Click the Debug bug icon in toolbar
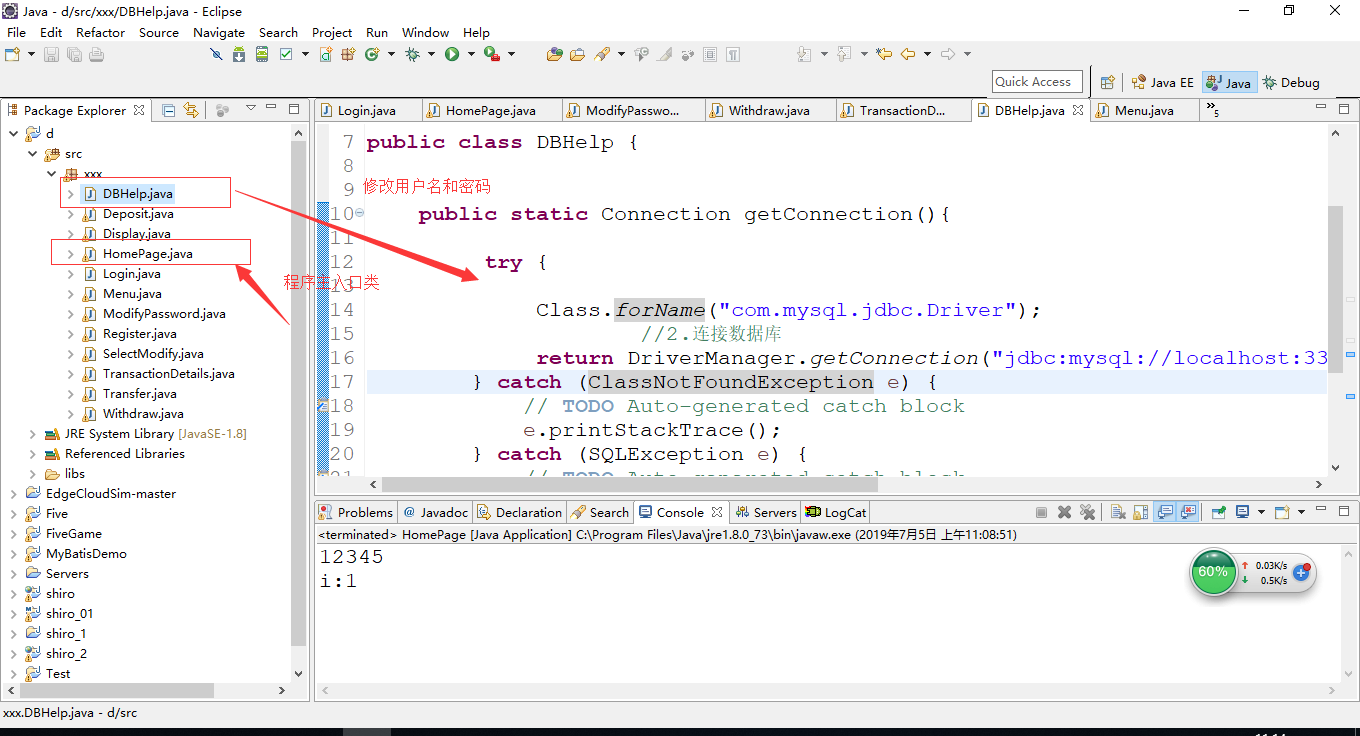Image resolution: width=1360 pixels, height=736 pixels. (x=412, y=54)
